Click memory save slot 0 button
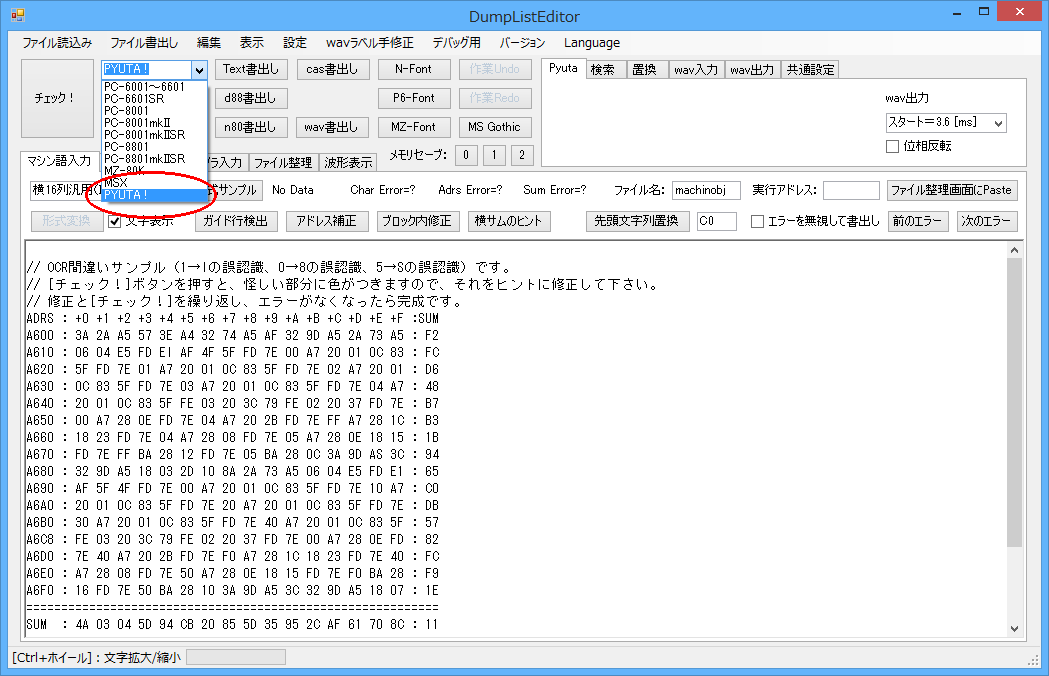 click(x=466, y=155)
